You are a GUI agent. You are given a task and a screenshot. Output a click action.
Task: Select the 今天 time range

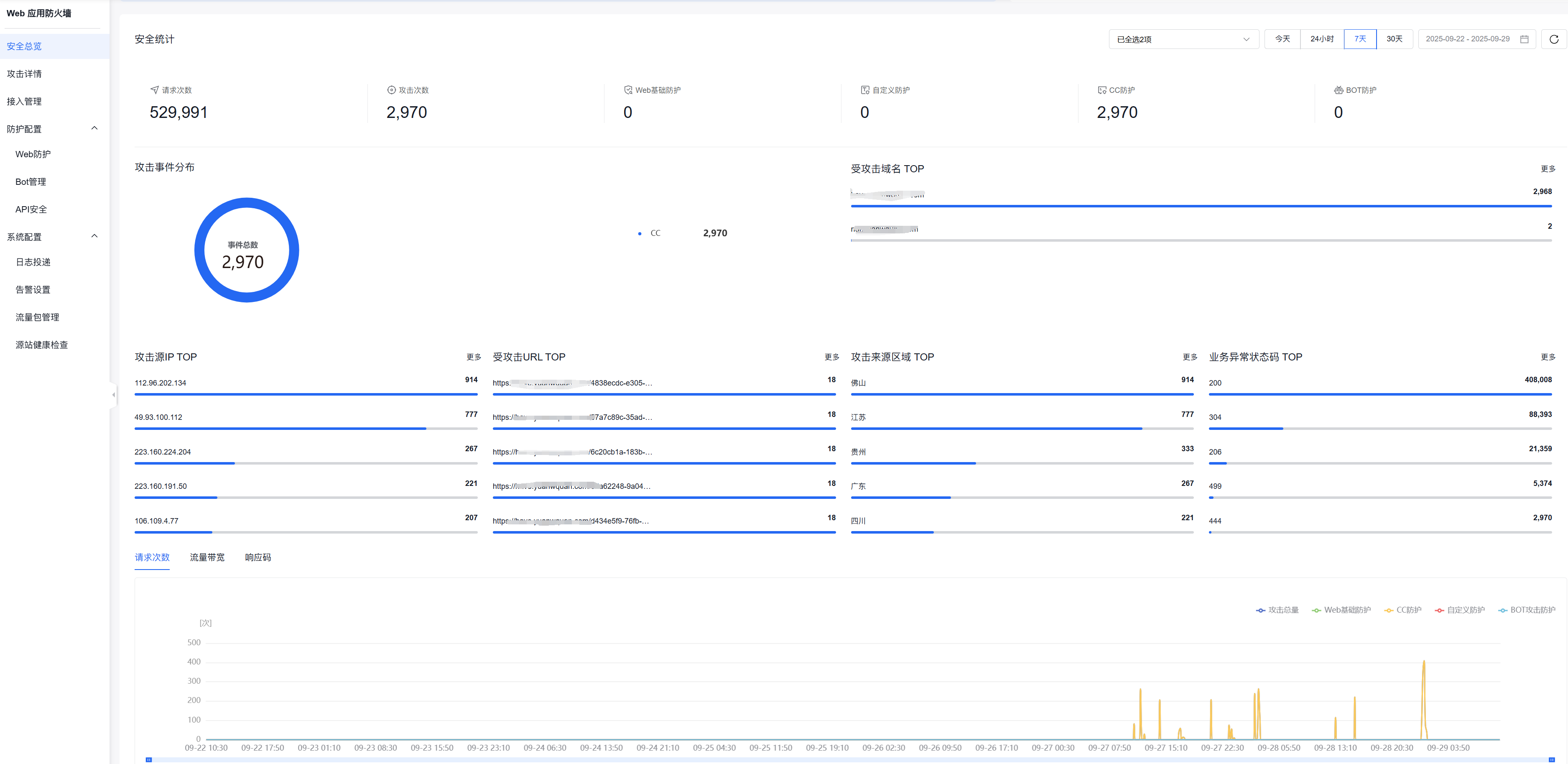[1282, 39]
